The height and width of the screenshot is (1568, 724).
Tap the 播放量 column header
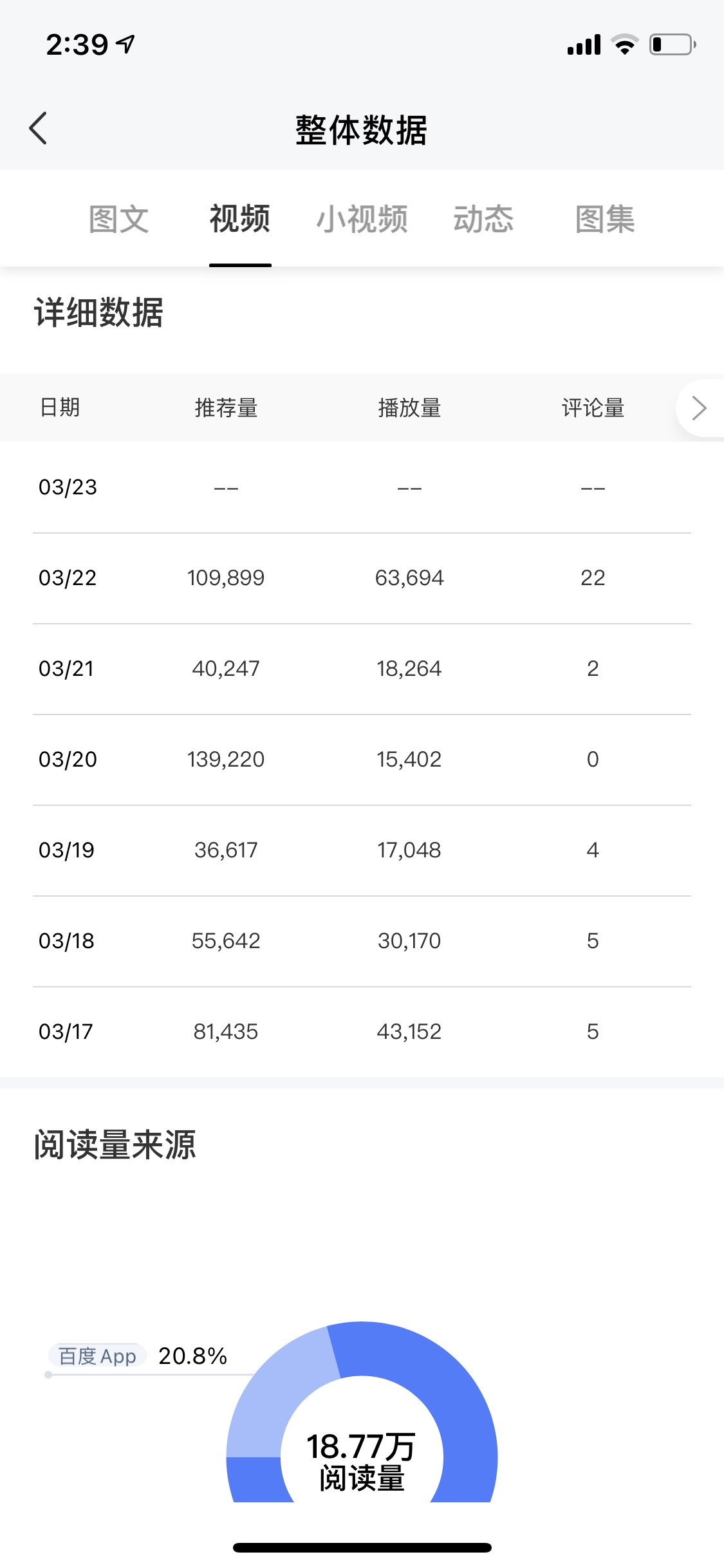coord(409,408)
